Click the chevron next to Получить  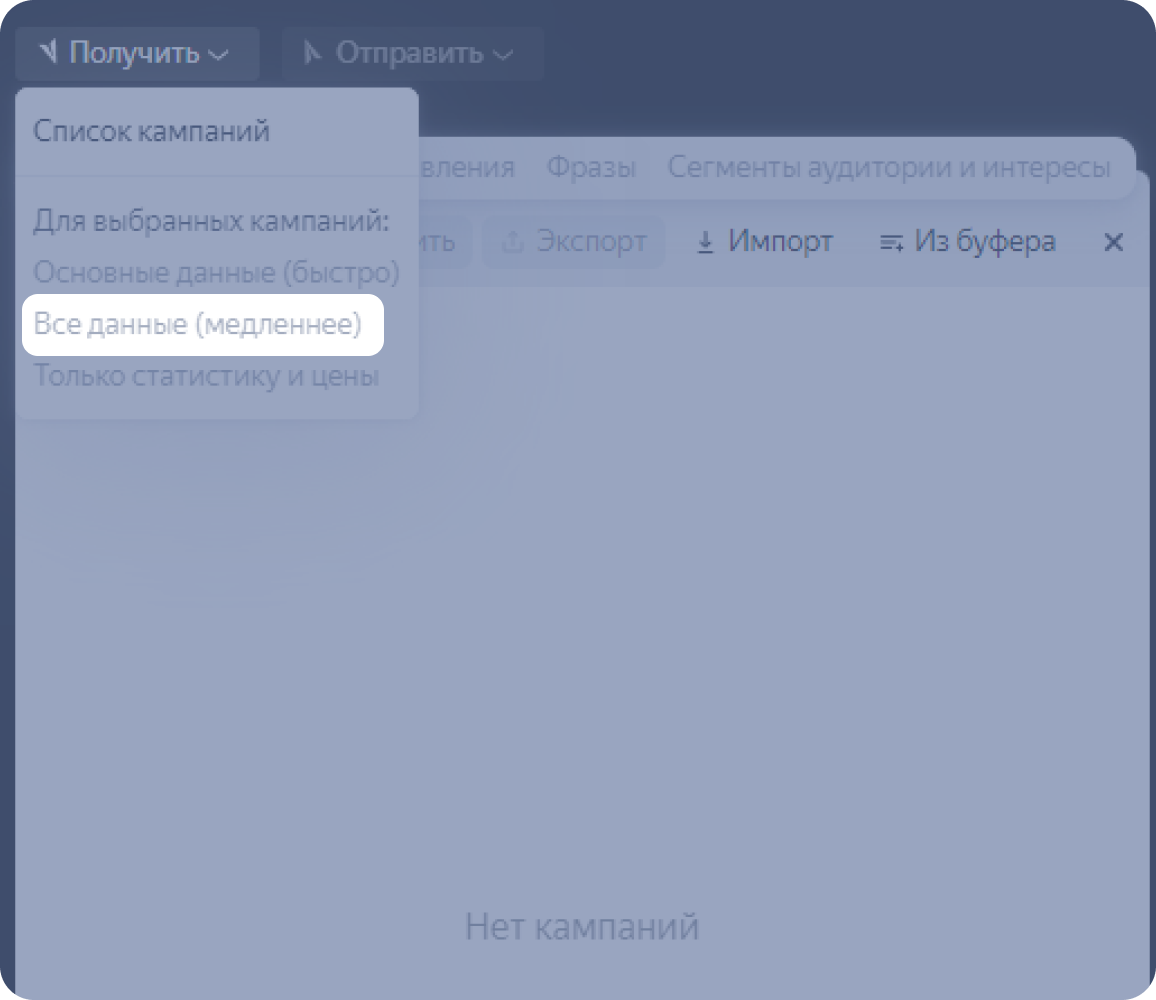pos(217,55)
